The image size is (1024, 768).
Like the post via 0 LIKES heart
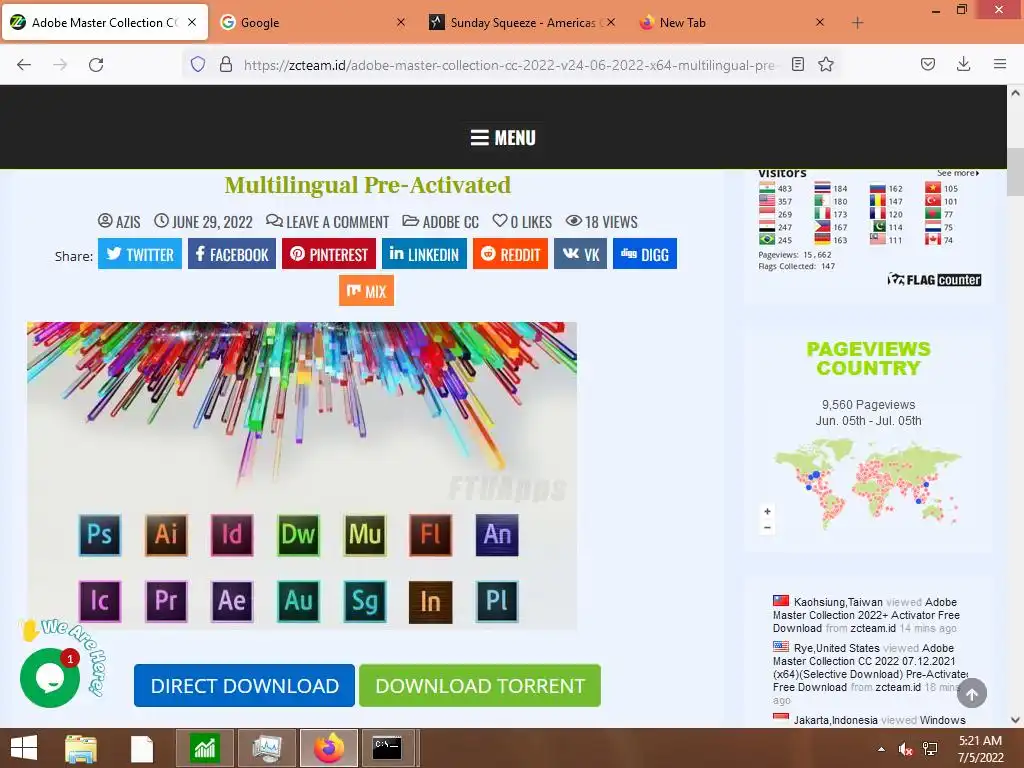tap(522, 222)
